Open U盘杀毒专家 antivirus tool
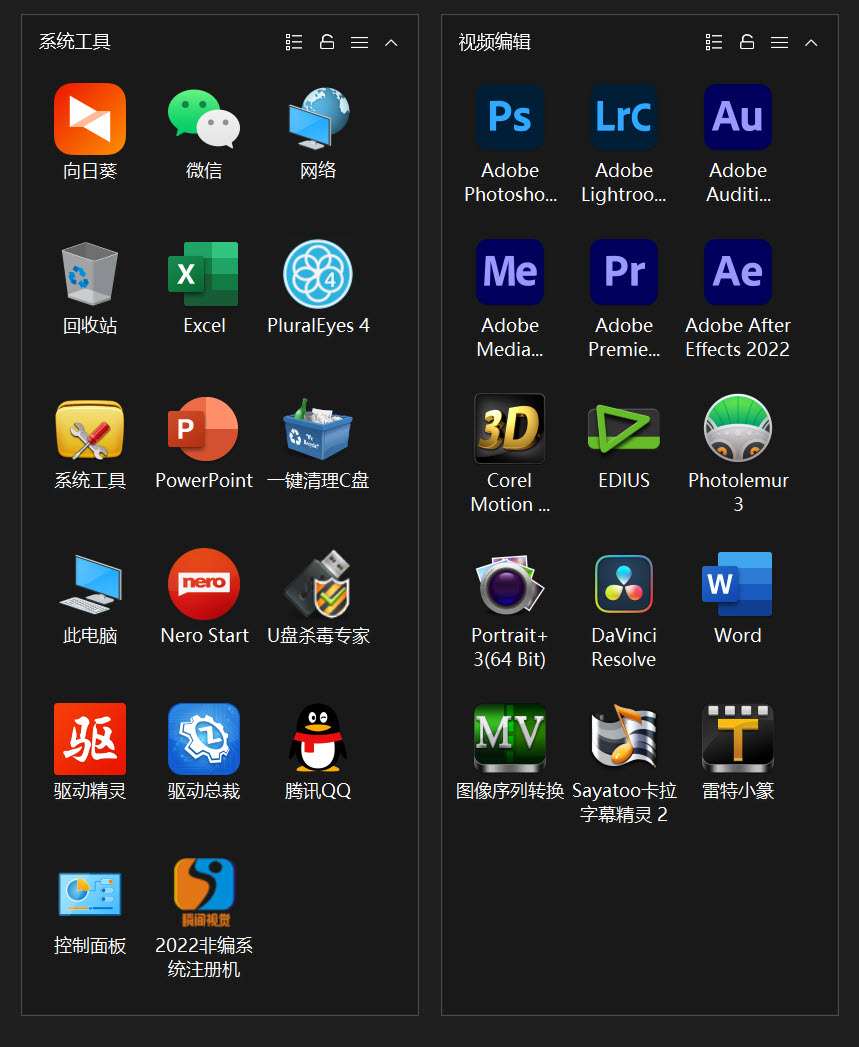Screen dimensions: 859x1047 tap(318, 584)
